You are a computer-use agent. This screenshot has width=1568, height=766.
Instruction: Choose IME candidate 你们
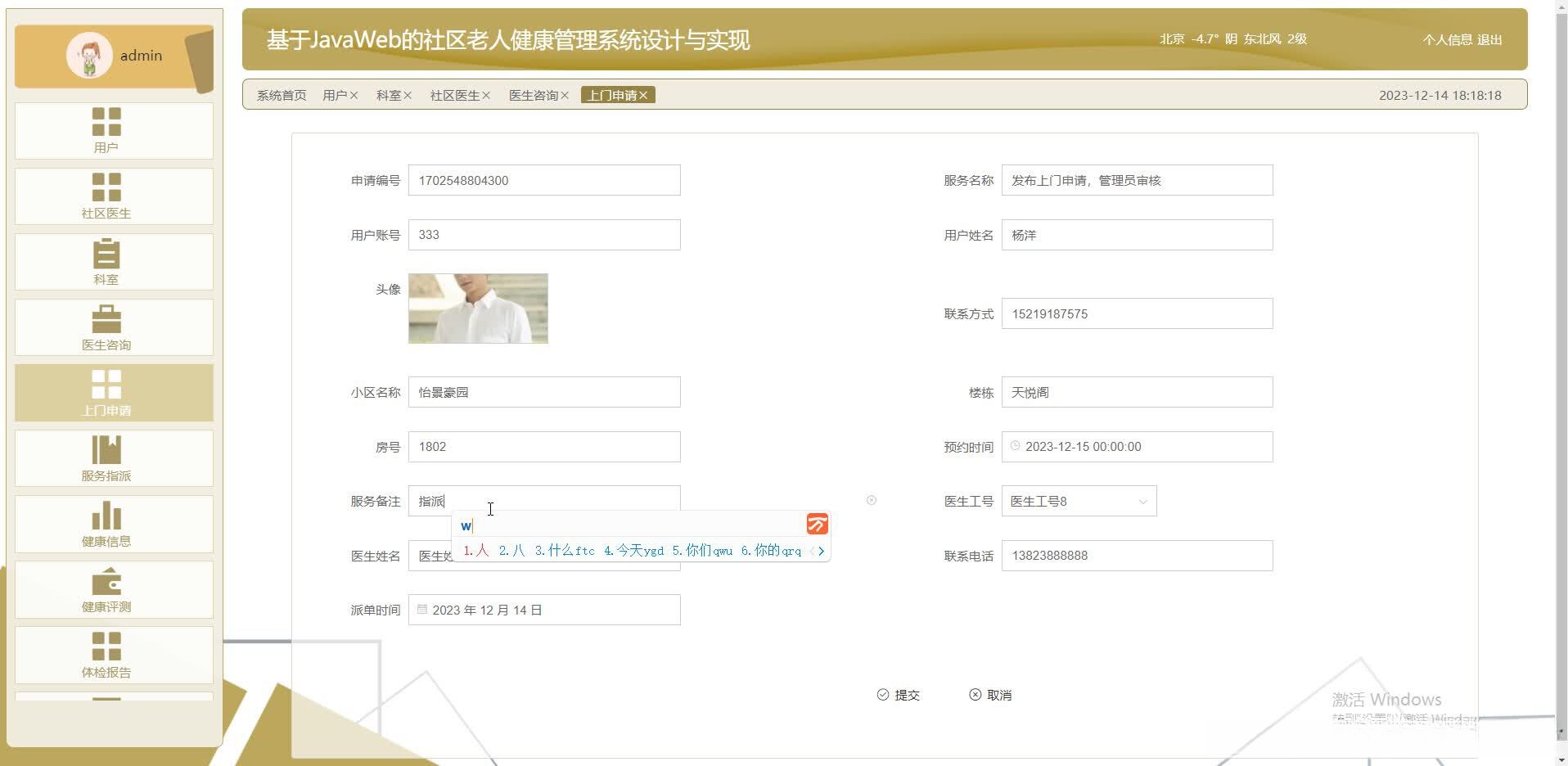tap(702, 551)
